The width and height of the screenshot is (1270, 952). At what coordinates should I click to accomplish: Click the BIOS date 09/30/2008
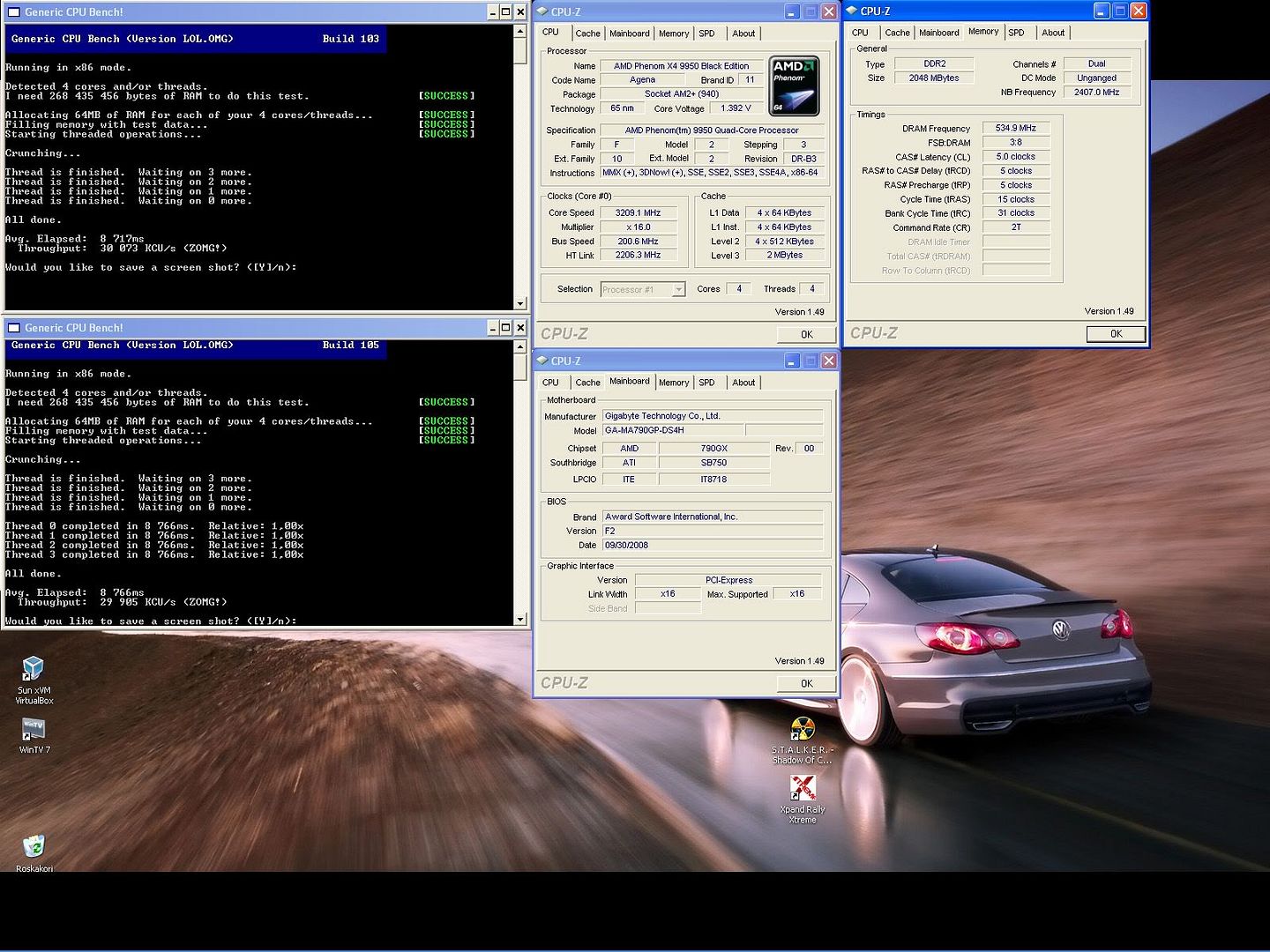(713, 545)
